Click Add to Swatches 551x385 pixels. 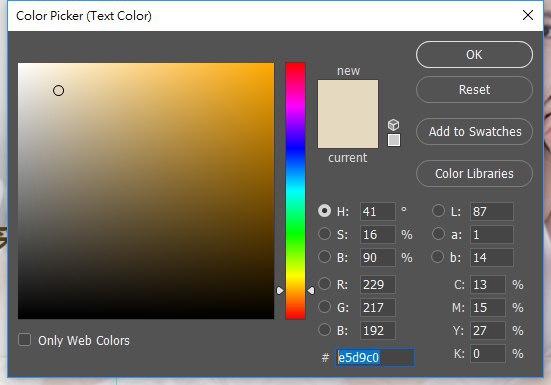474,132
